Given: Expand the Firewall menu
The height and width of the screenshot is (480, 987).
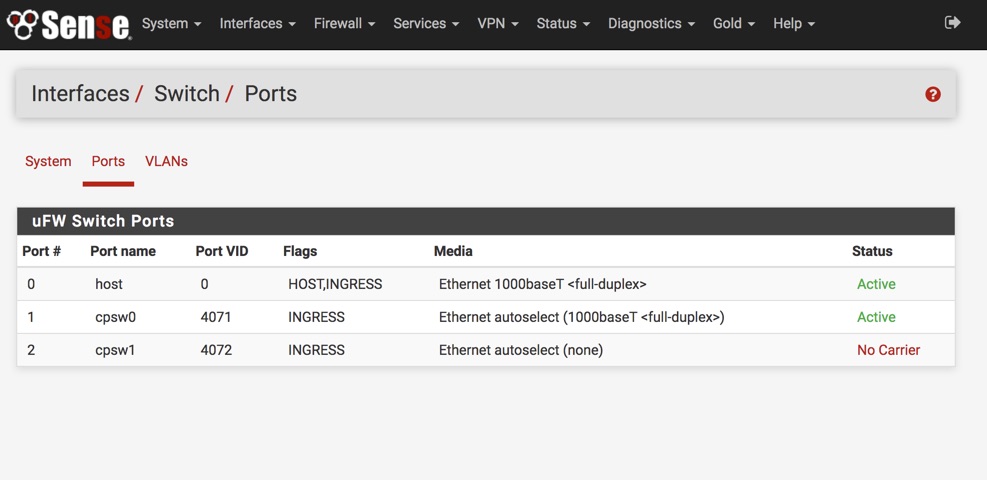Looking at the screenshot, I should 344,24.
